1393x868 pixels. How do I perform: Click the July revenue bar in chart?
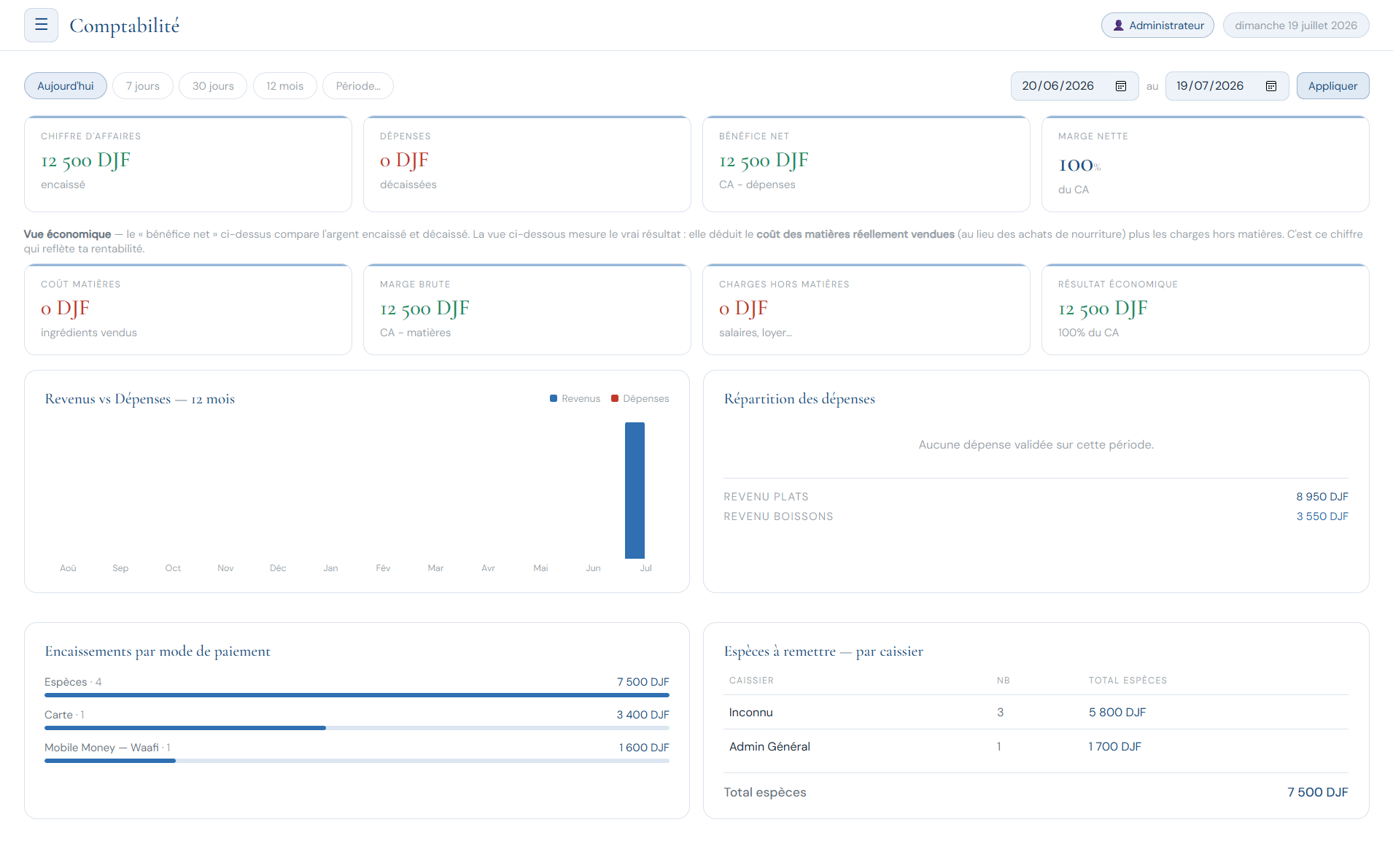click(635, 490)
